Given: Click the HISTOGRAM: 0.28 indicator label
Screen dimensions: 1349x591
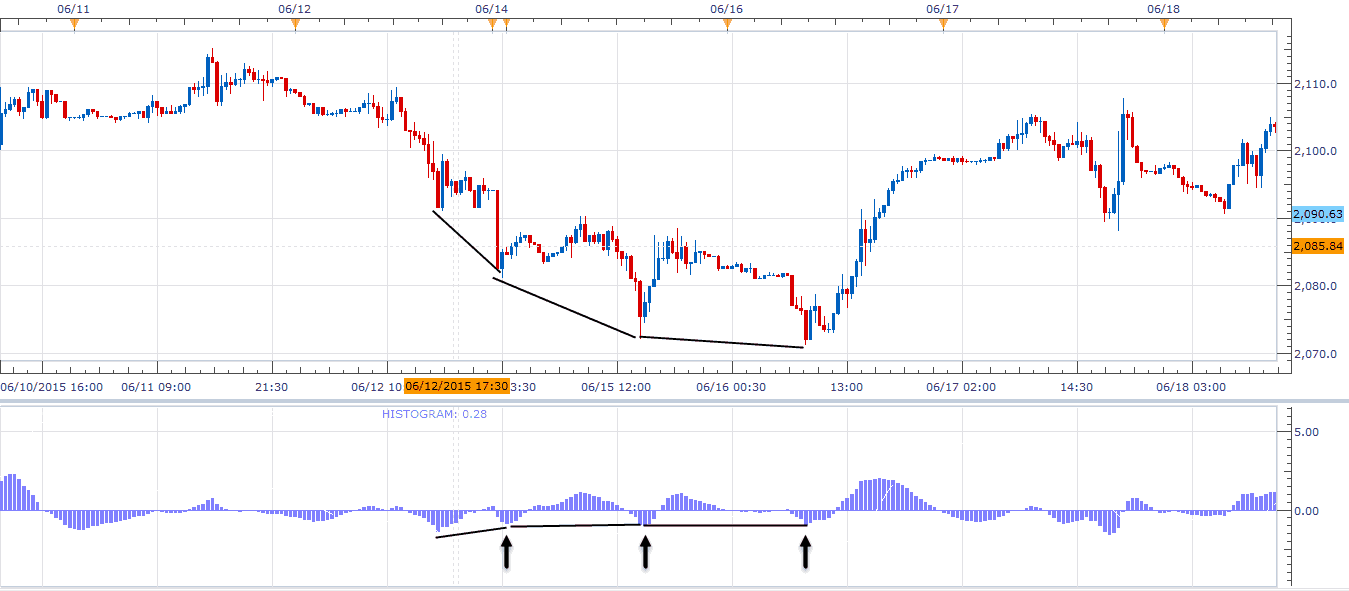Looking at the screenshot, I should (x=434, y=413).
